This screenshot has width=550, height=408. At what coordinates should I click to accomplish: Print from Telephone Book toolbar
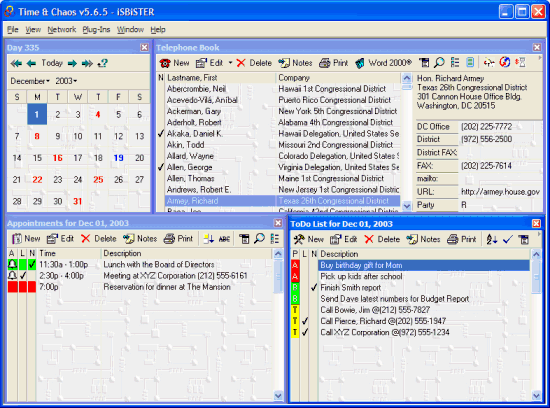click(x=334, y=63)
